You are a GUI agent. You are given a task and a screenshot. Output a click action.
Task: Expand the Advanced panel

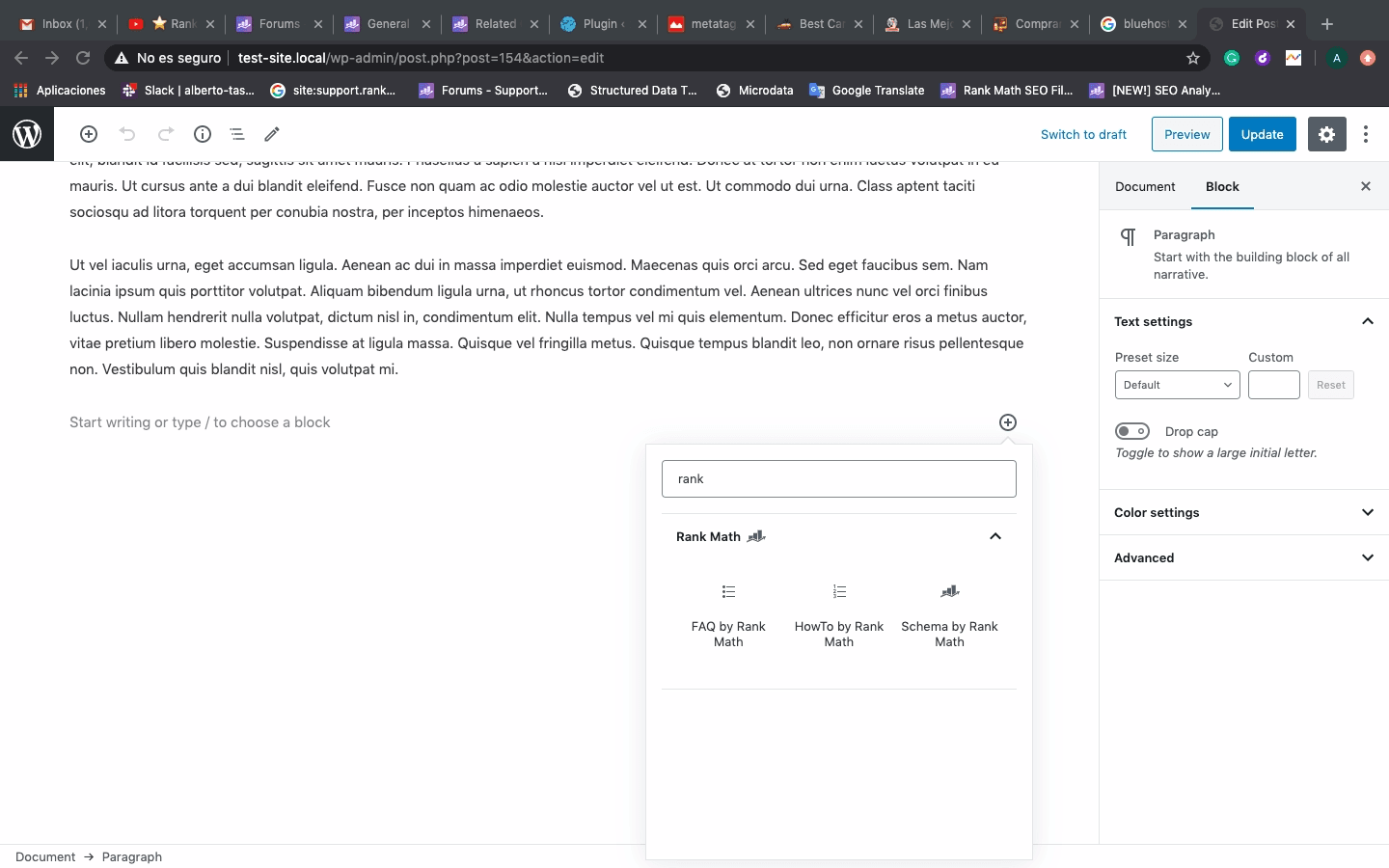pos(1243,557)
